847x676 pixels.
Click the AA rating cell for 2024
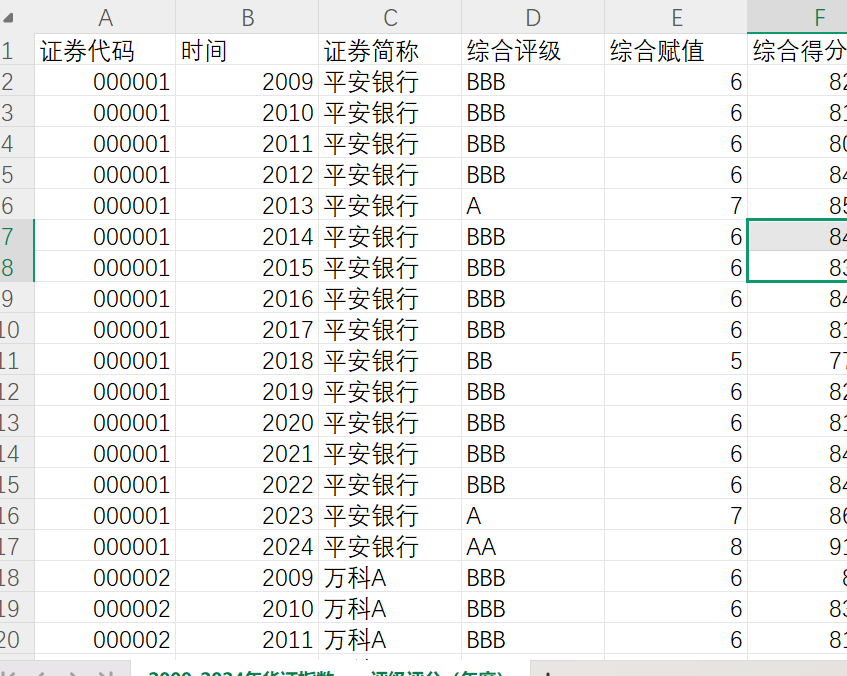(x=532, y=546)
